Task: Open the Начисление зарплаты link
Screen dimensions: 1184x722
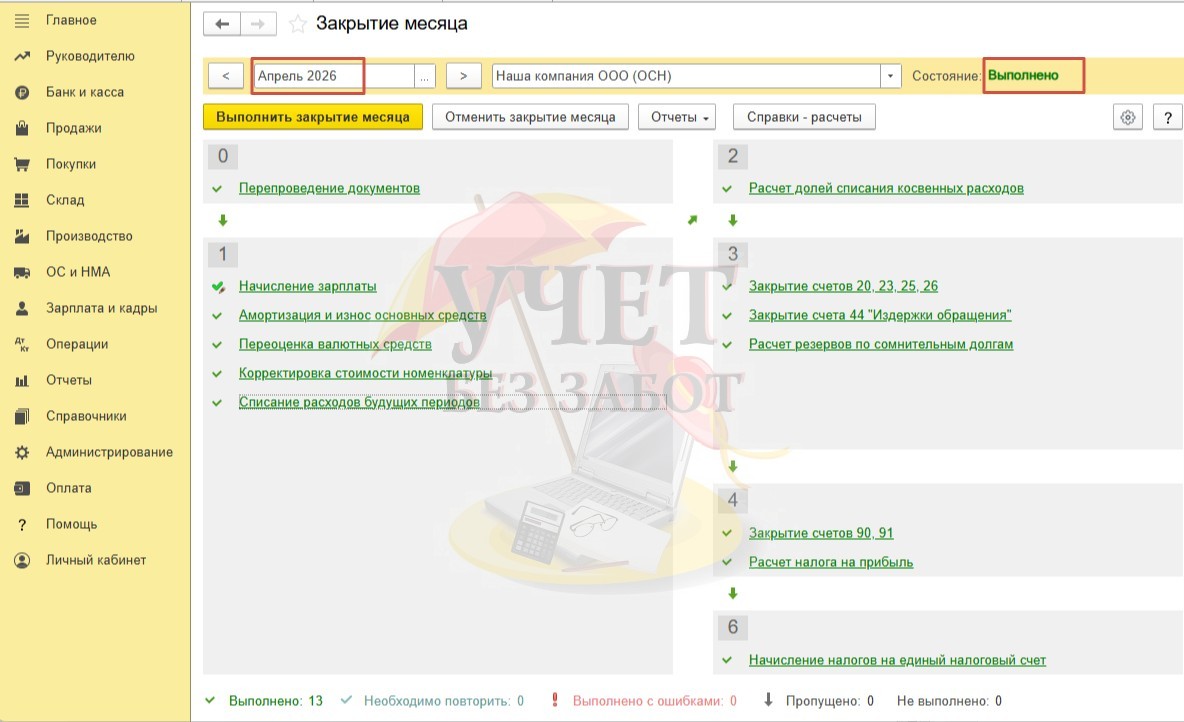Action: (x=307, y=286)
